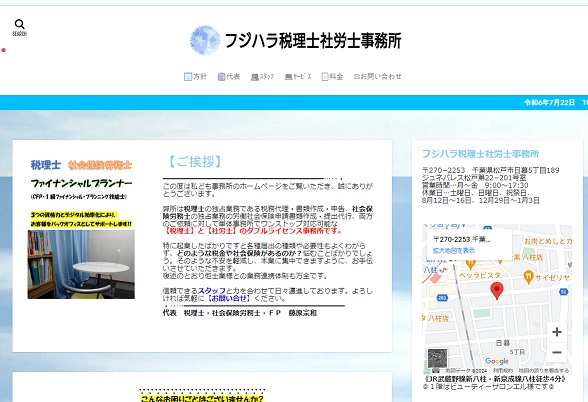The width and height of the screenshot is (588, 402).
Task: Click the 代表 税理士・社会保険労務士・FP signature line
Action: 240,313
